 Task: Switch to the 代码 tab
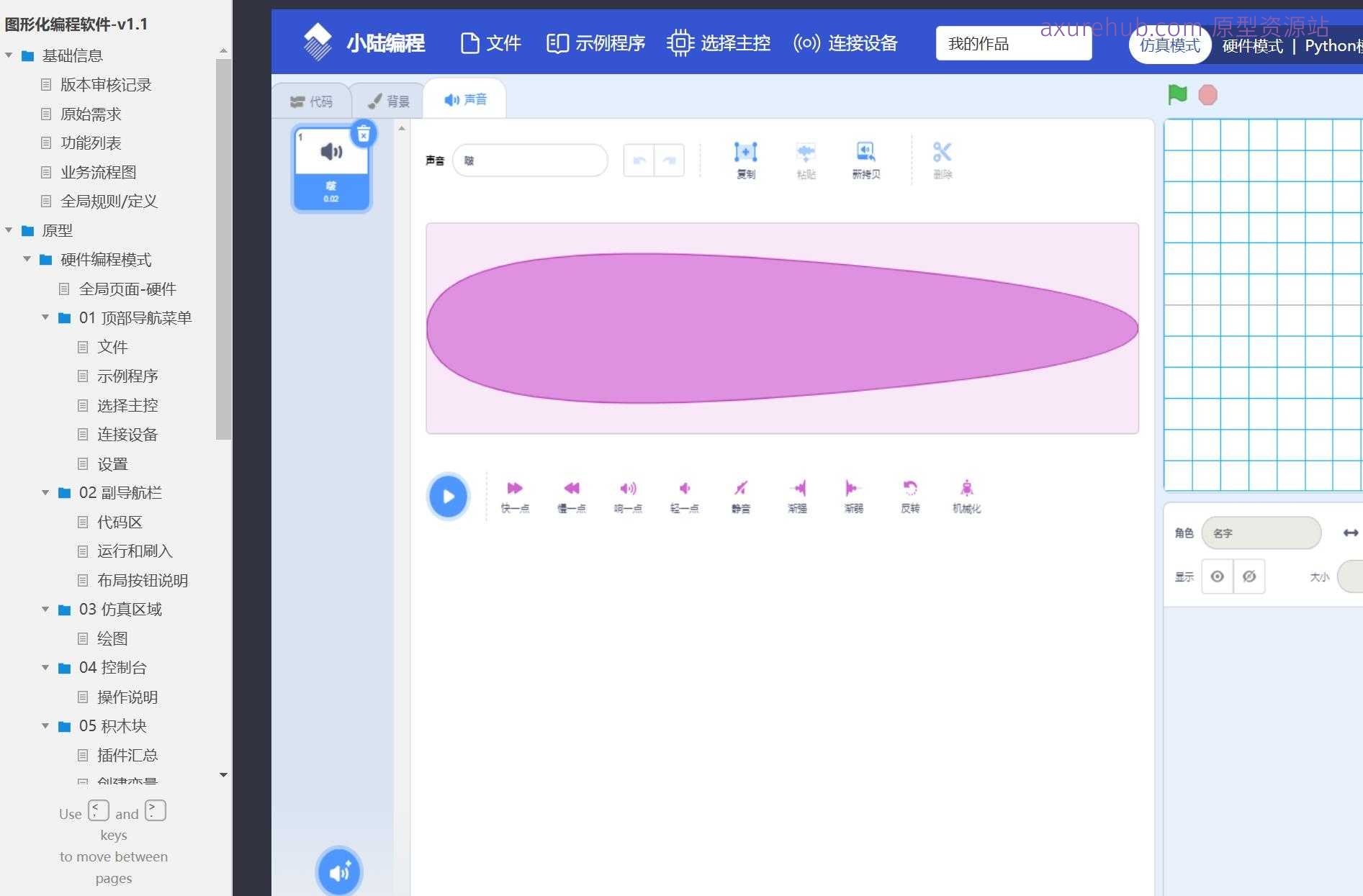coord(312,100)
